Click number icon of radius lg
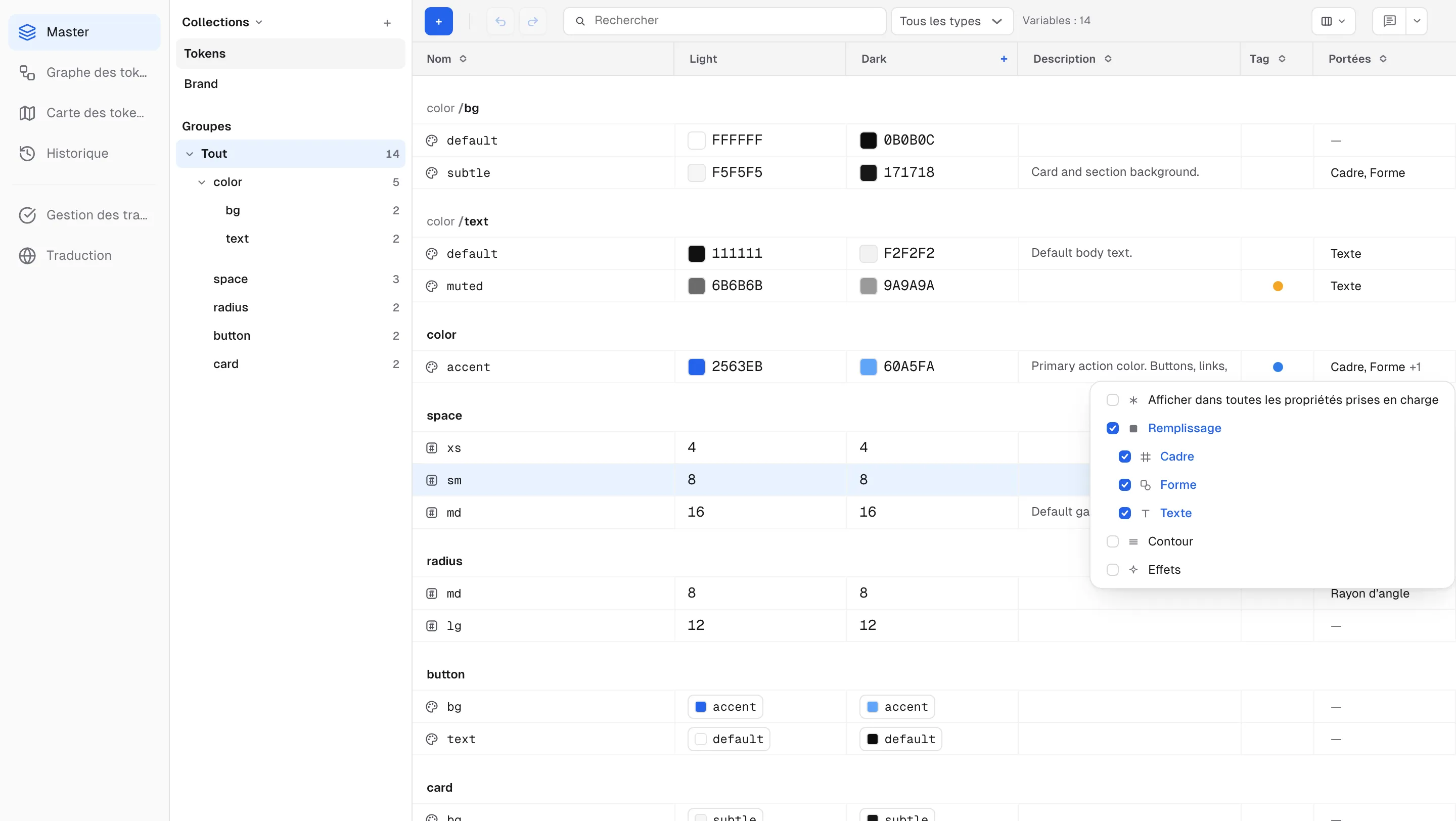1456x821 pixels. click(x=432, y=625)
